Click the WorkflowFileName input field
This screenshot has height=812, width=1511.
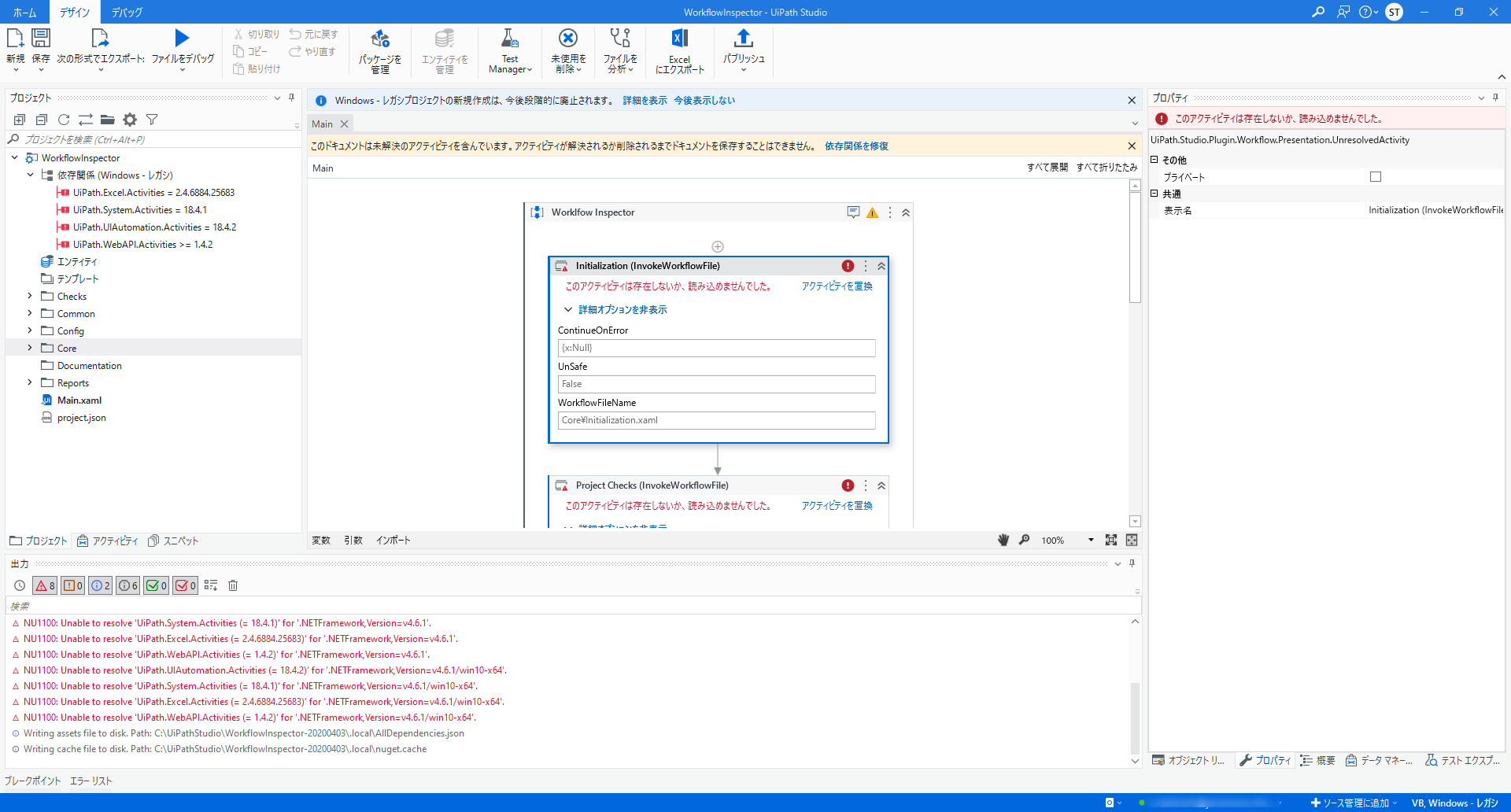click(x=716, y=420)
